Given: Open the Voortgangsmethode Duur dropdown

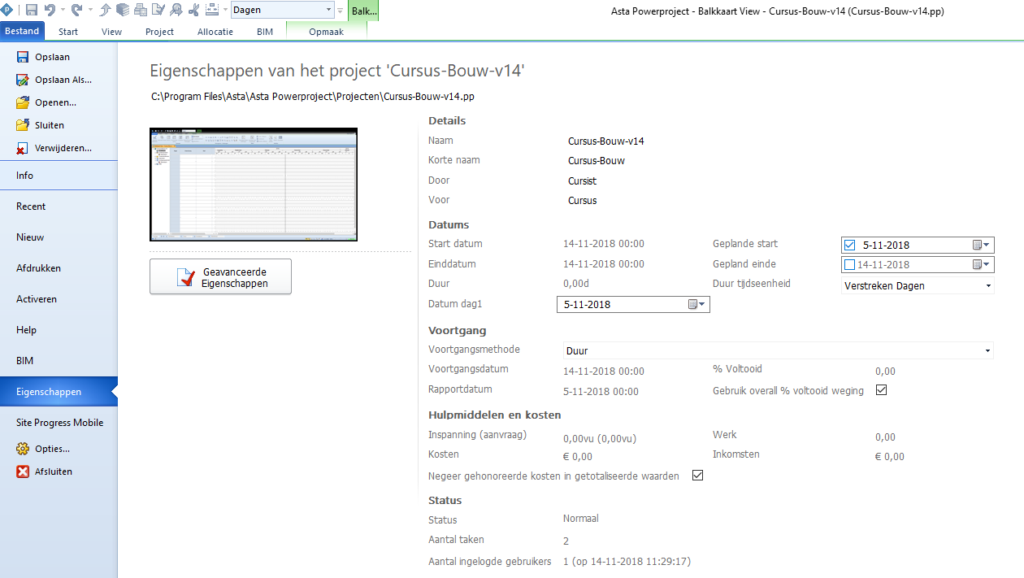Looking at the screenshot, I should 778,351.
